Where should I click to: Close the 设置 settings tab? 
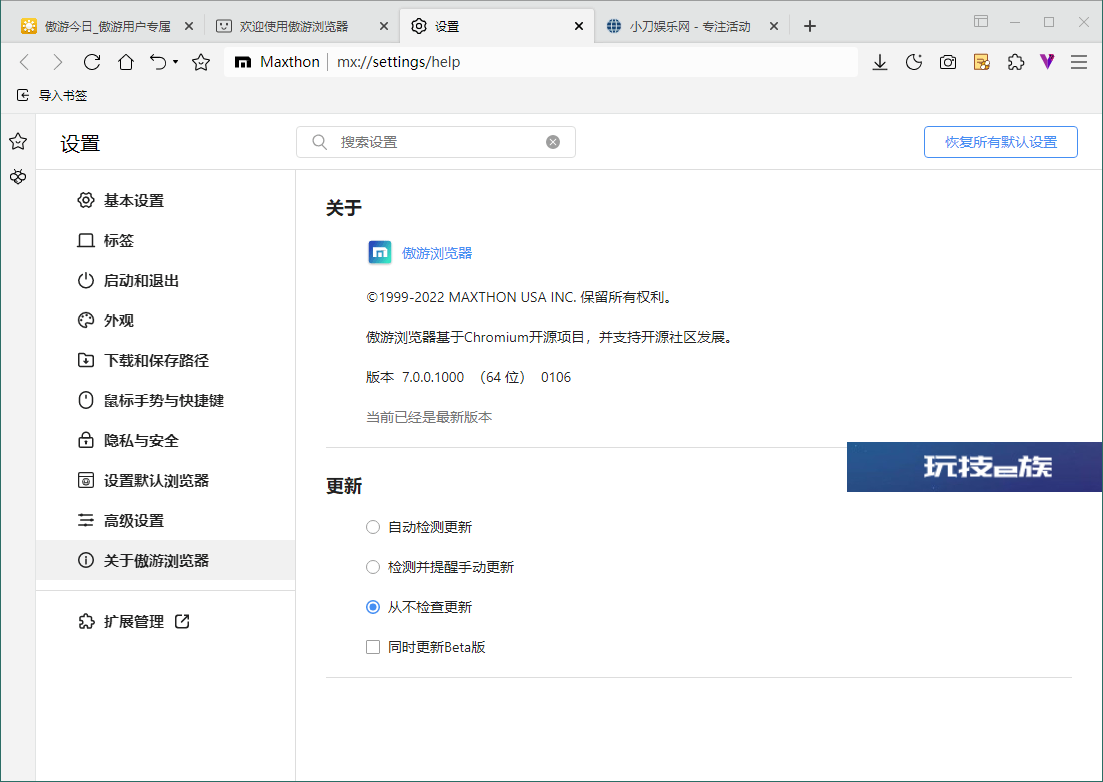pyautogui.click(x=578, y=27)
